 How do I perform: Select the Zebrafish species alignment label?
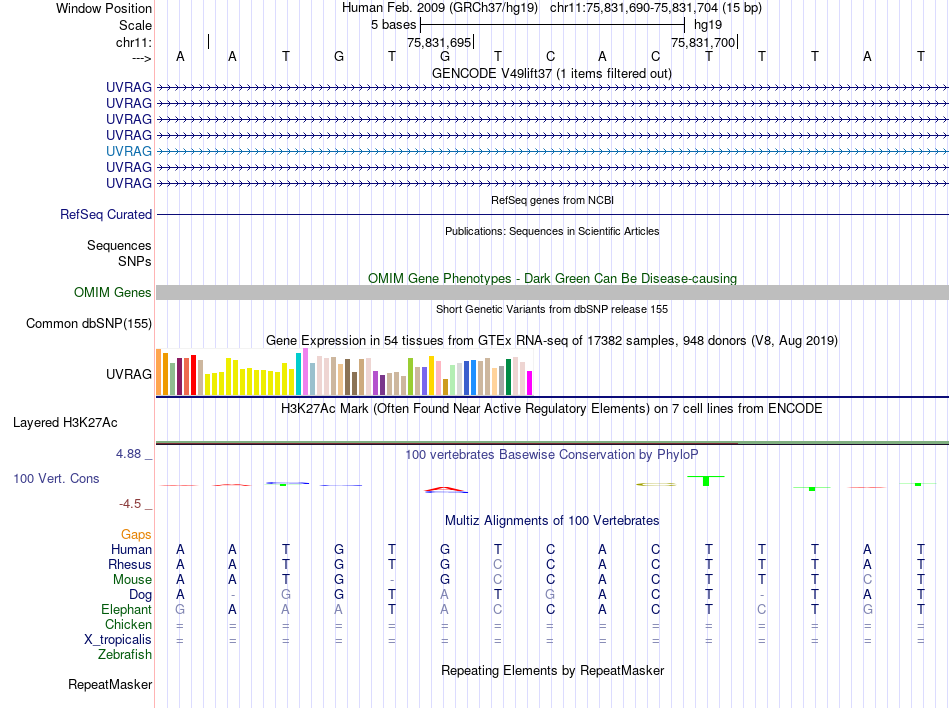coord(125,655)
